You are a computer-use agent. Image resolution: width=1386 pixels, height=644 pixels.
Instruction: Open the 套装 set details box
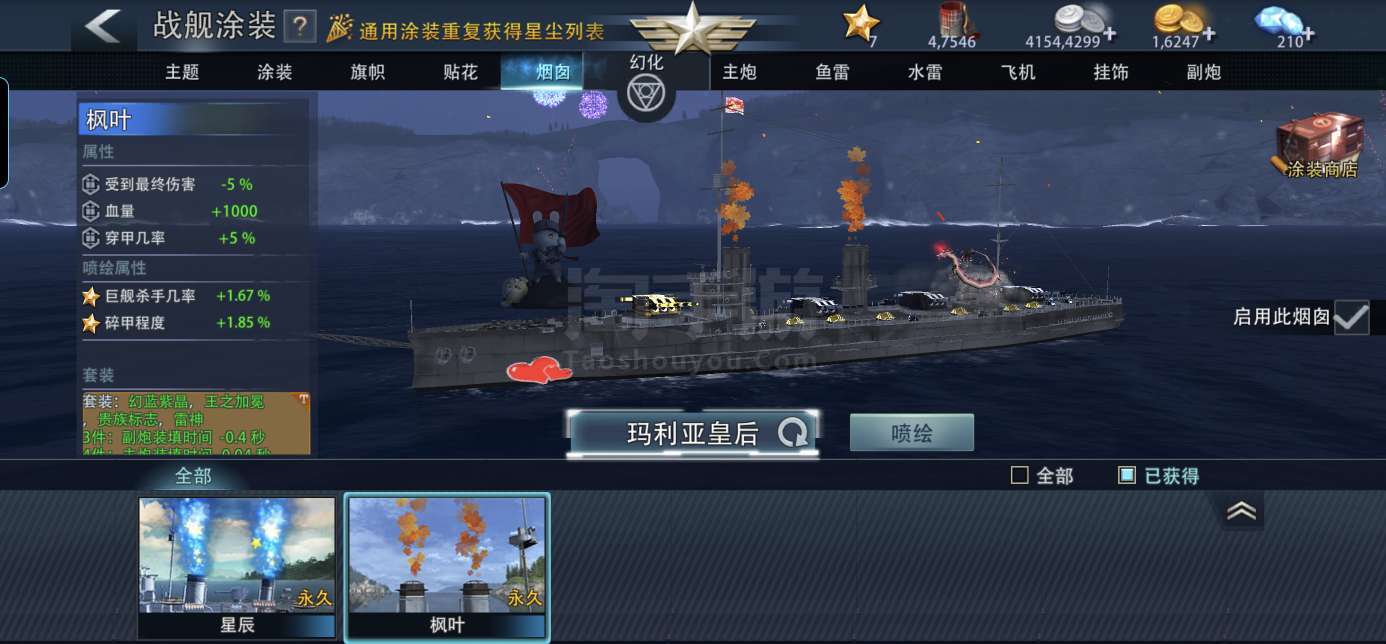(196, 423)
